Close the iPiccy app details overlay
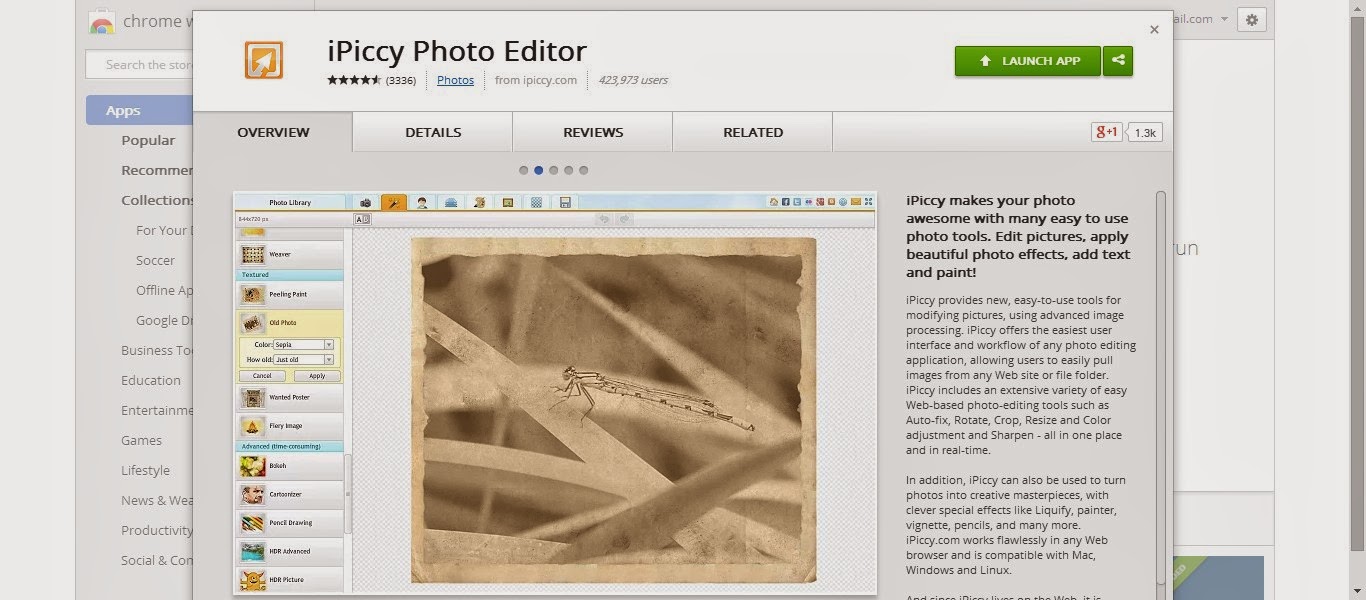Viewport: 1366px width, 600px height. tap(1154, 30)
